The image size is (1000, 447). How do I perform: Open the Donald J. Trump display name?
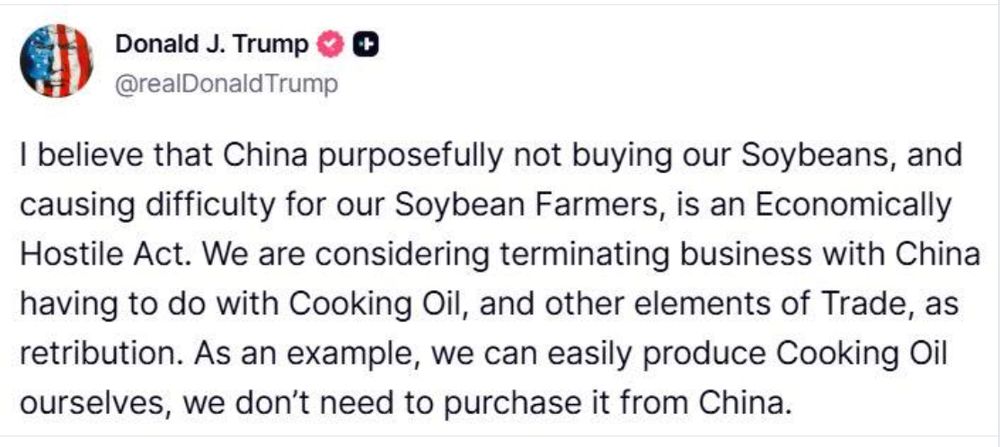[x=213, y=45]
